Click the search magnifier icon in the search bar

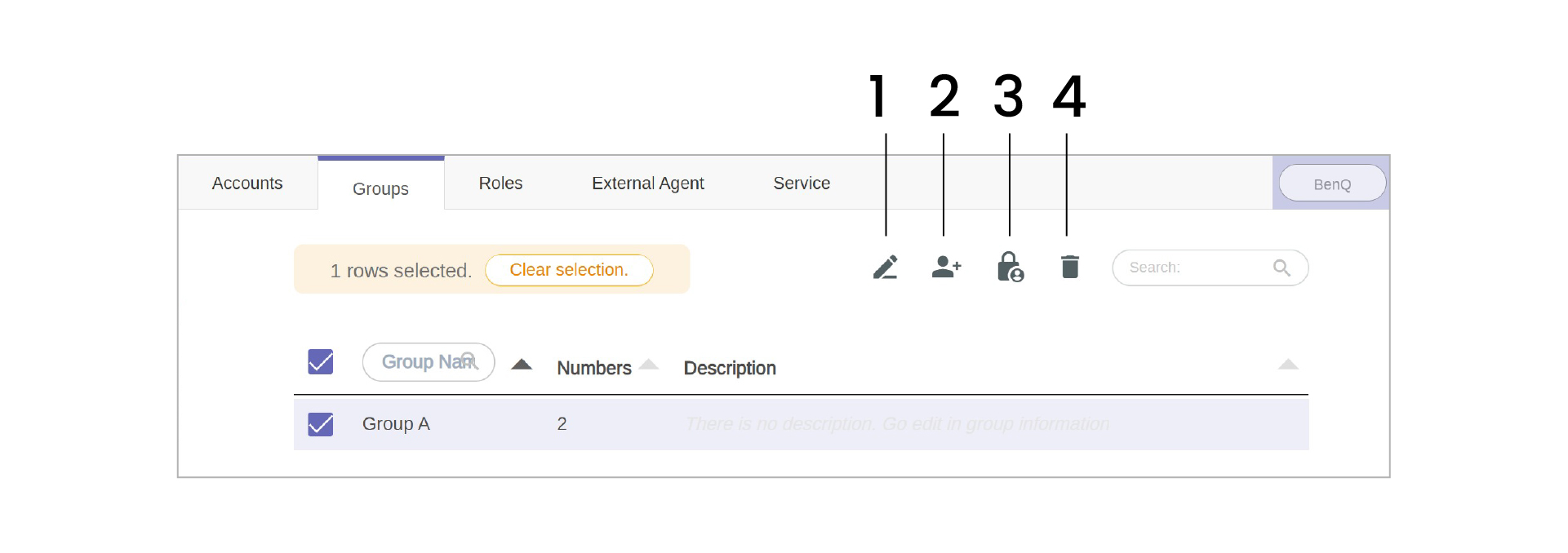(1281, 267)
